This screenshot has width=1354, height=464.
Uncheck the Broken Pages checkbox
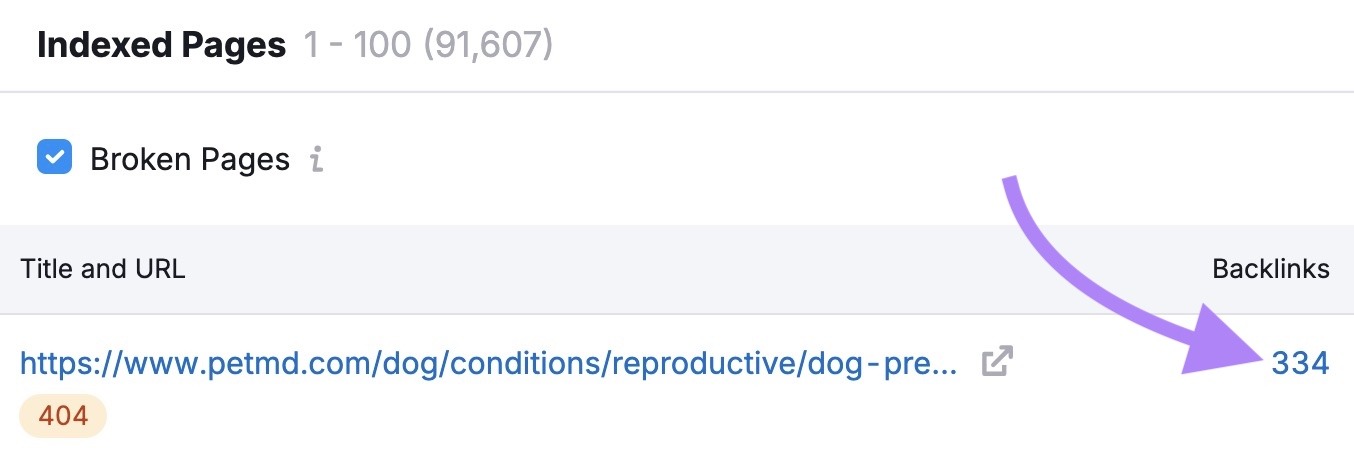[x=54, y=158]
